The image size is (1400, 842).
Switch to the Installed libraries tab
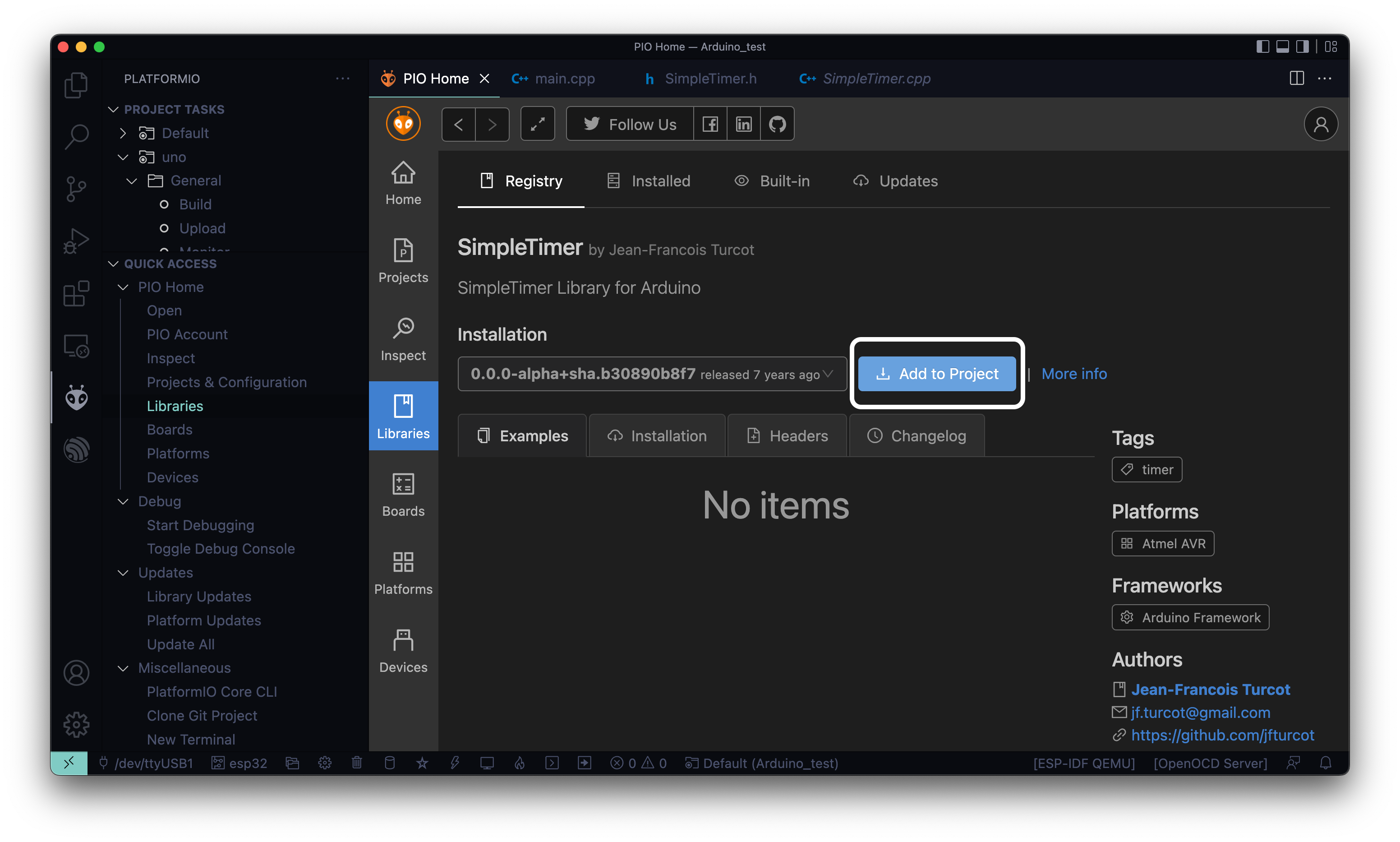pos(649,181)
